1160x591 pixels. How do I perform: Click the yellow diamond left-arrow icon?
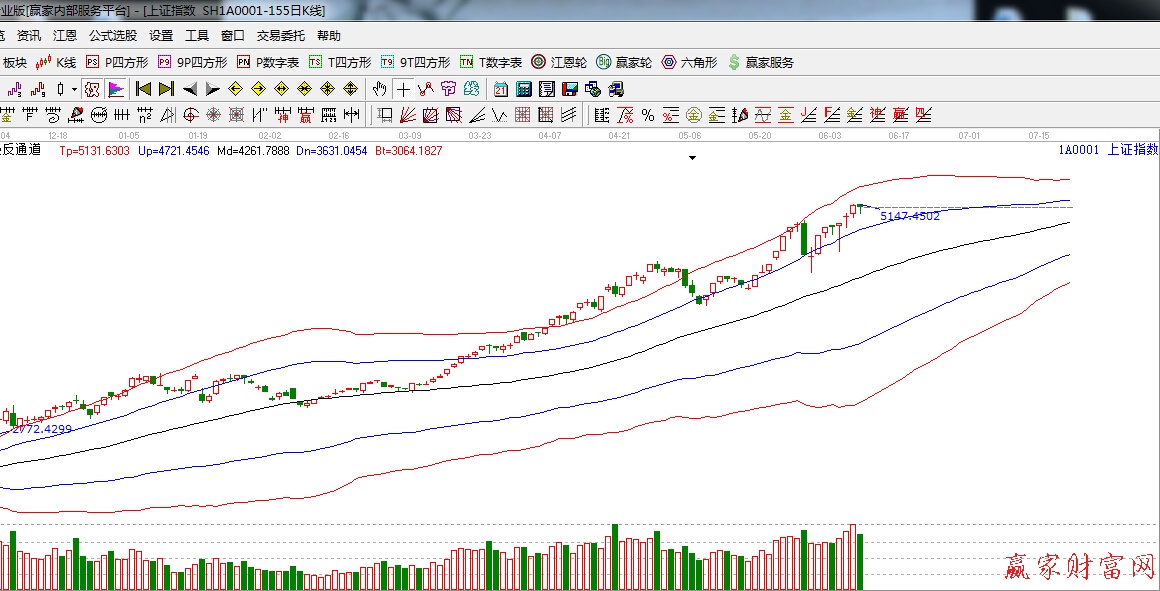pyautogui.click(x=237, y=89)
